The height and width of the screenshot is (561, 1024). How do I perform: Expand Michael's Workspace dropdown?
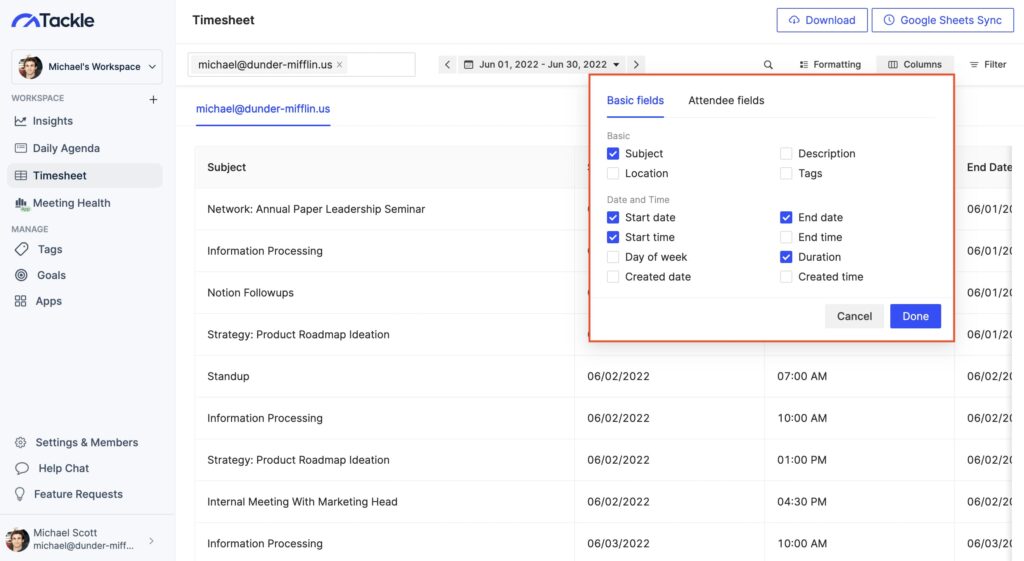(152, 67)
